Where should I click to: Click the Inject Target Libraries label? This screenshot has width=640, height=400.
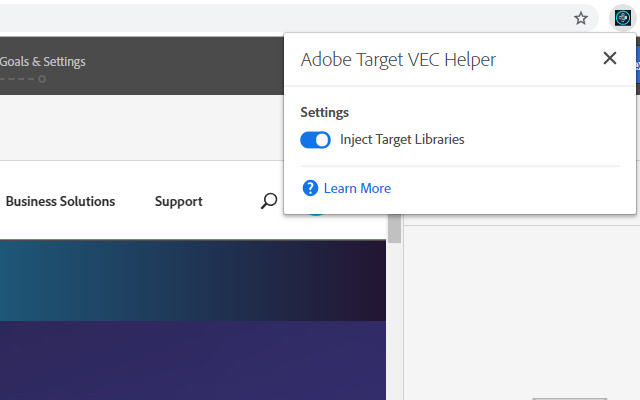(402, 140)
